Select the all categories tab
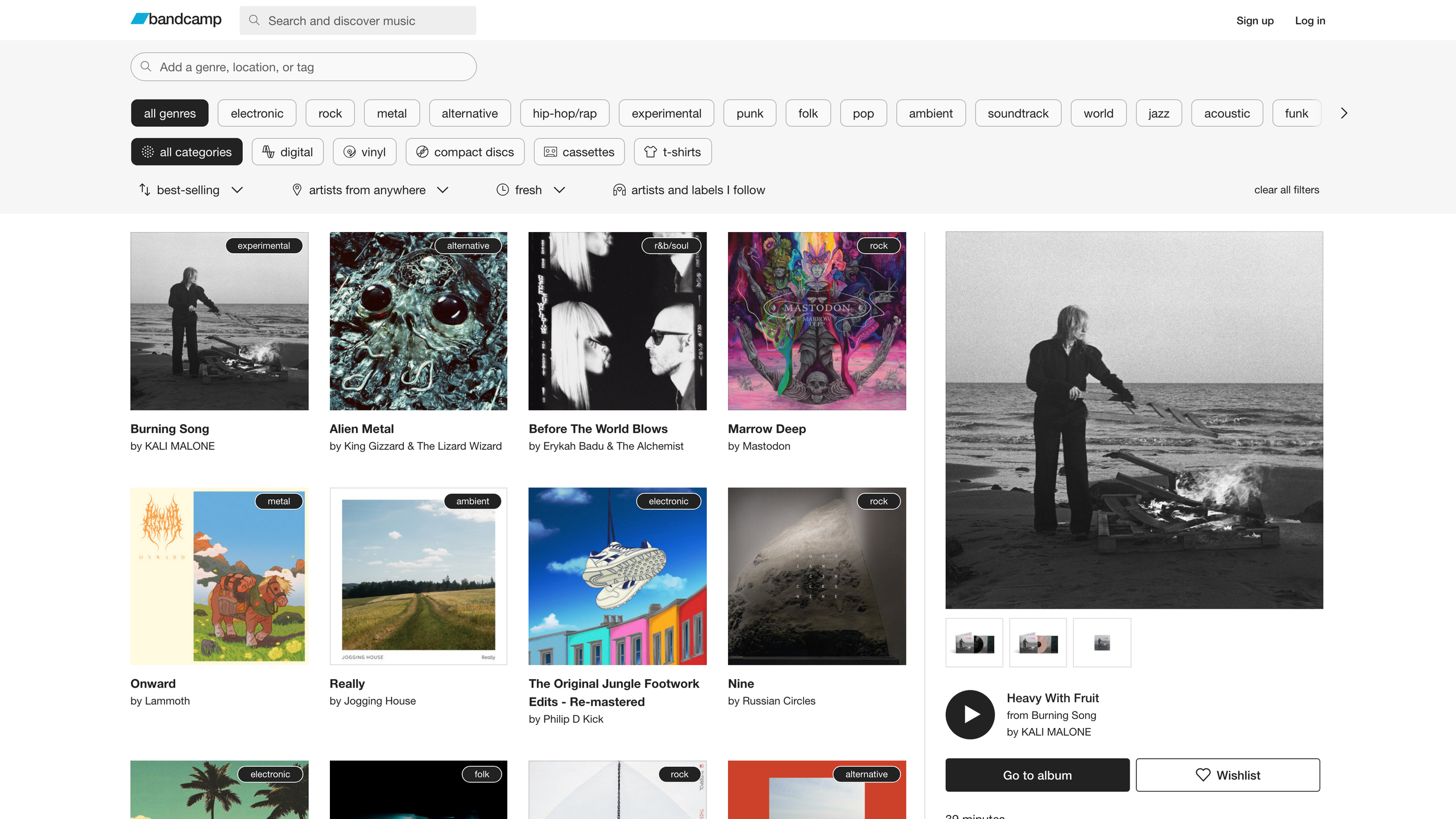 [187, 152]
